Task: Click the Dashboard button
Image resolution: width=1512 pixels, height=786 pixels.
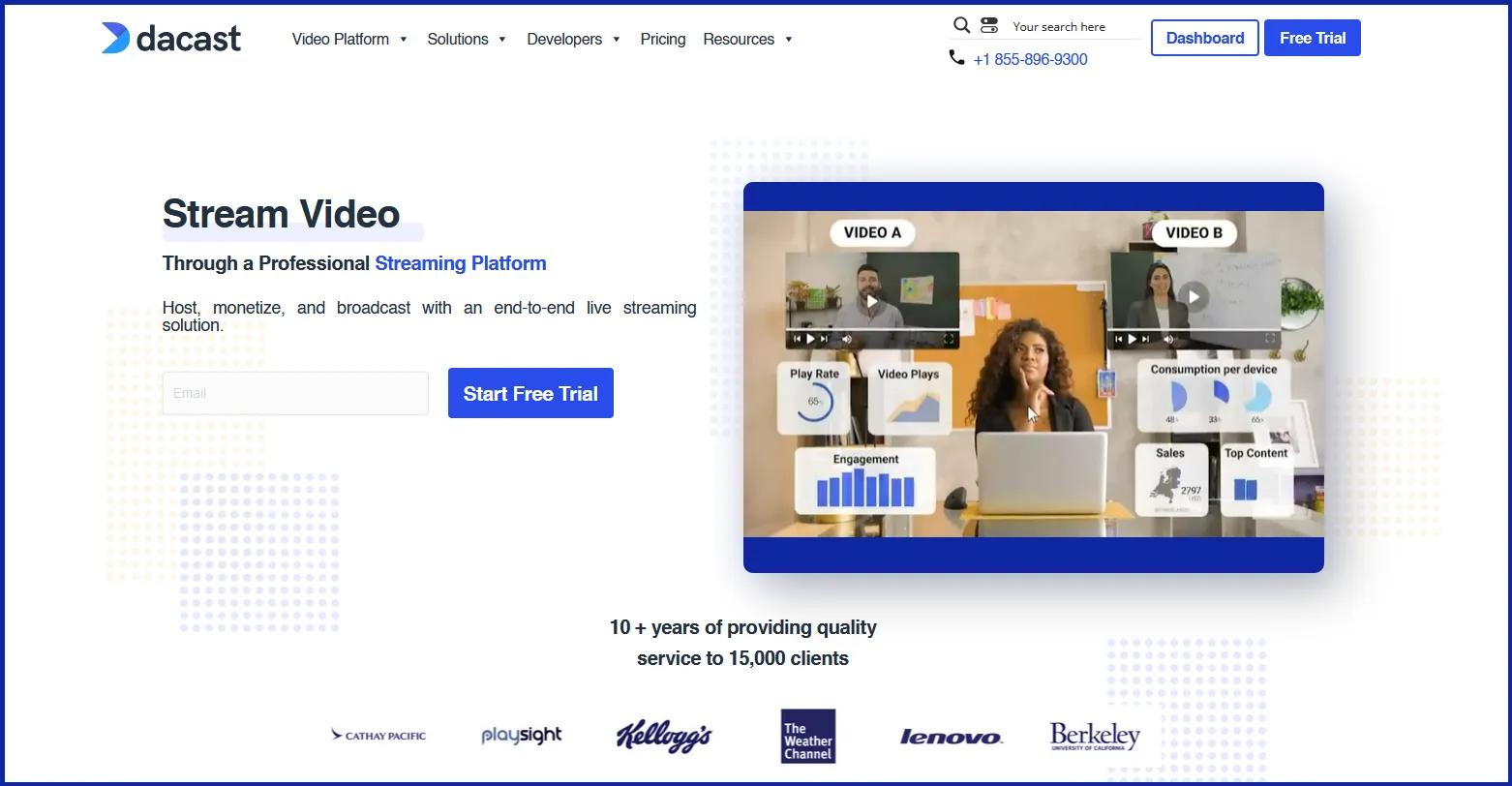Action: pyautogui.click(x=1204, y=38)
